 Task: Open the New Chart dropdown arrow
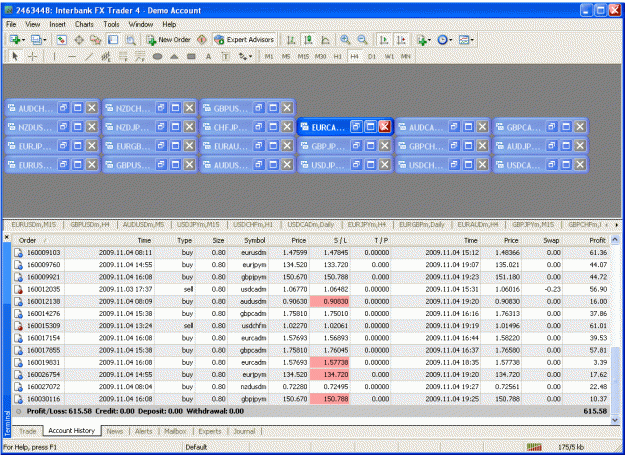[x=24, y=40]
